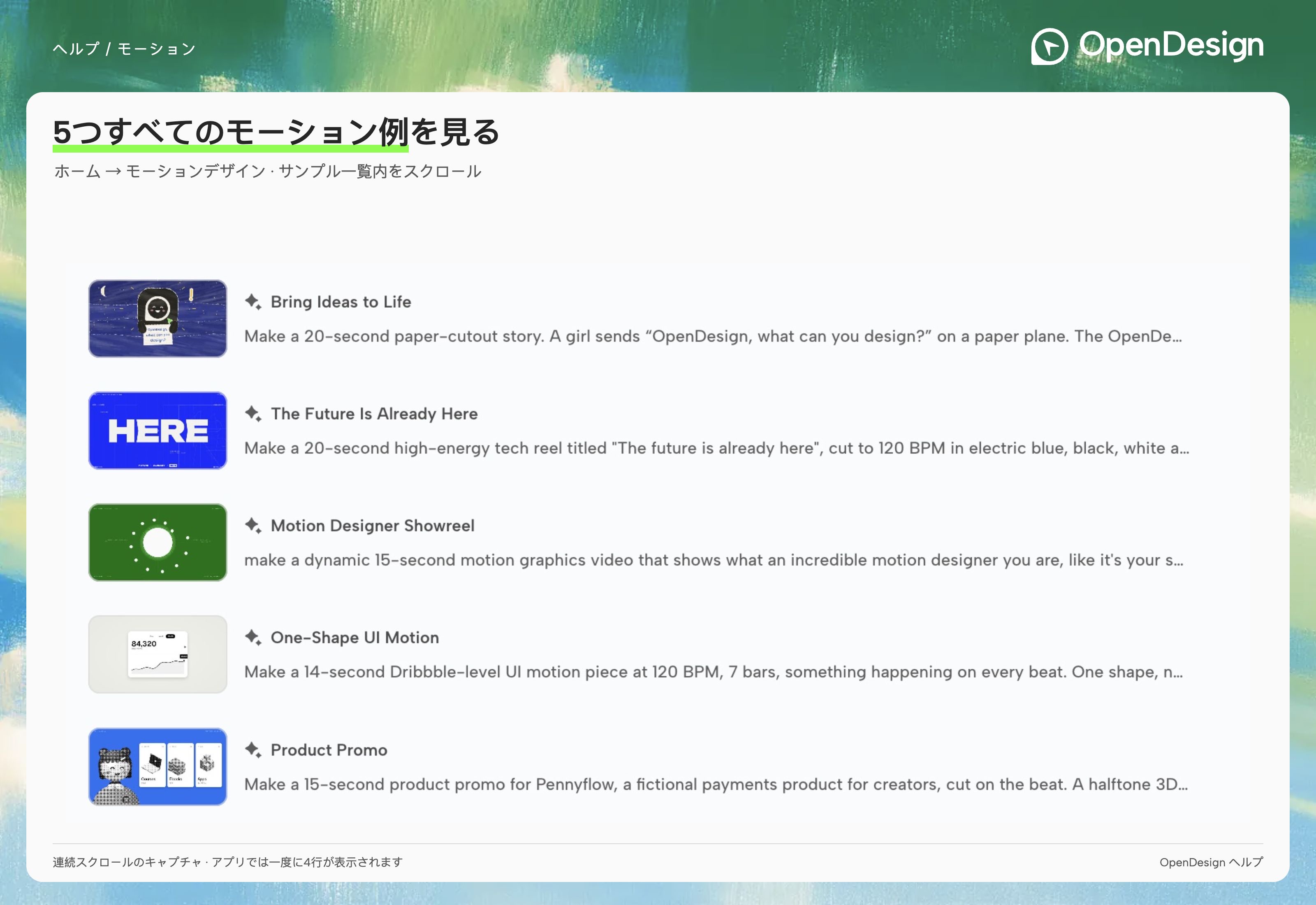1316x905 pixels.
Task: Click the OpenDesign logo icon
Action: [x=1049, y=46]
